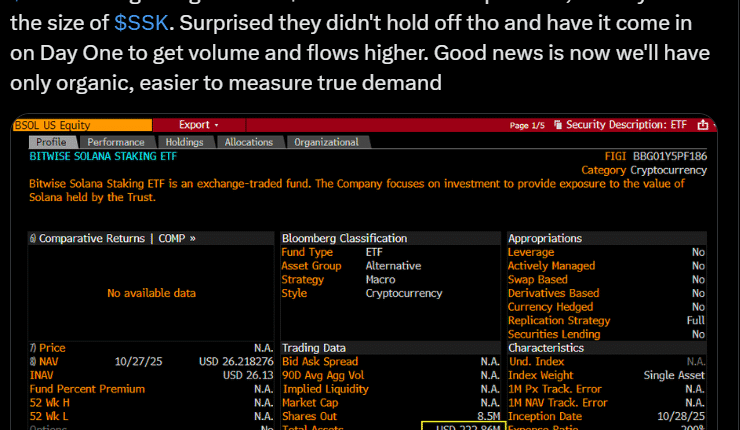Open the Holdings tab

(x=183, y=142)
